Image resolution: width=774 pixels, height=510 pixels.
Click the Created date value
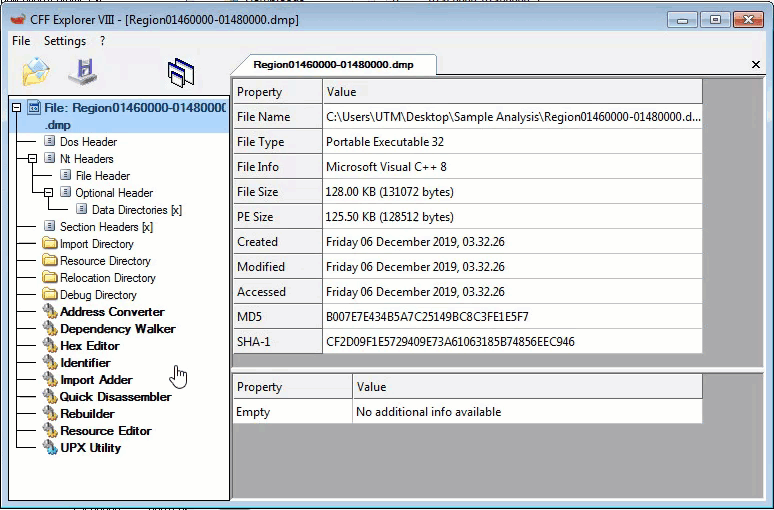pyautogui.click(x=415, y=242)
